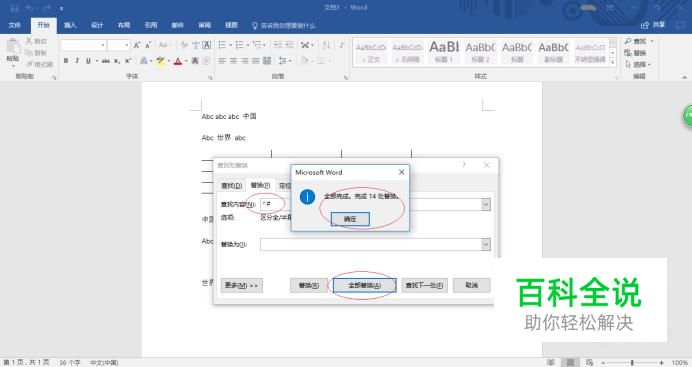Image resolution: width=692 pixels, height=367 pixels.
Task: Open the Find what (查找内容) dropdown arrow
Action: (485, 204)
